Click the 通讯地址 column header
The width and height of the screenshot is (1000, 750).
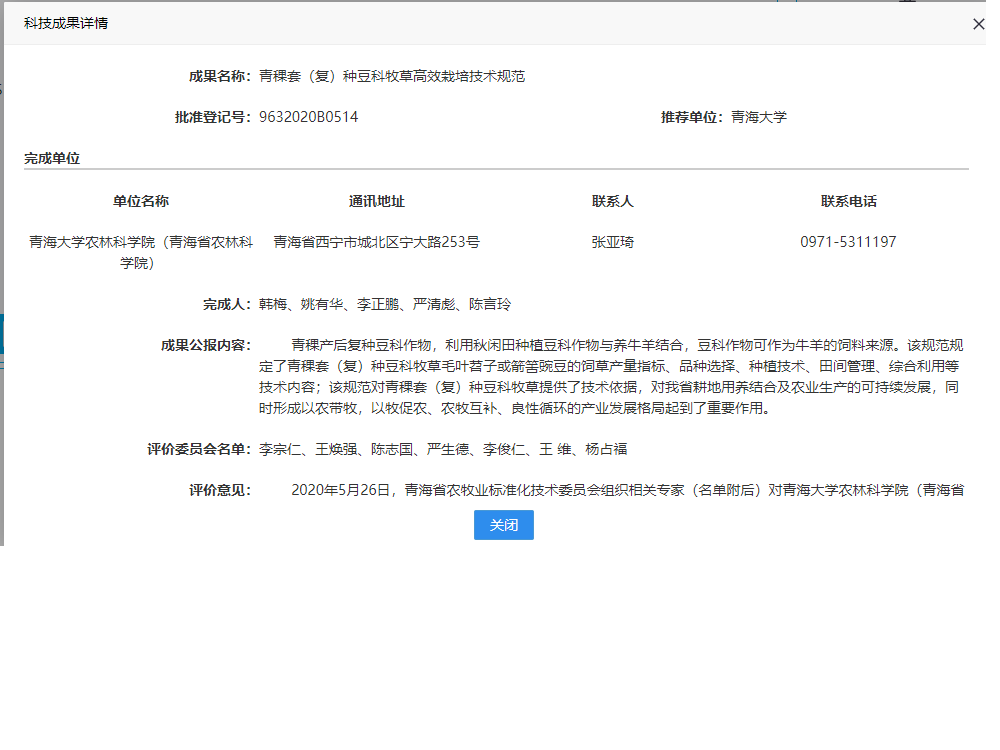[377, 201]
